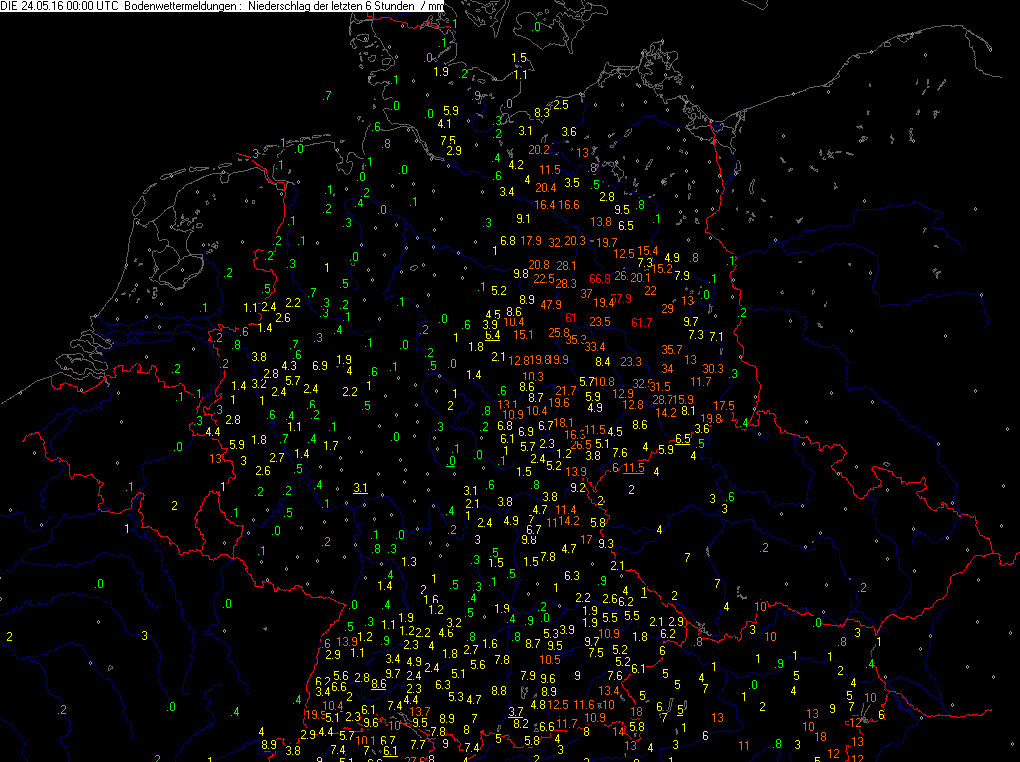Click the orange 13.7 rainfall value
The image size is (1020, 762).
point(420,711)
